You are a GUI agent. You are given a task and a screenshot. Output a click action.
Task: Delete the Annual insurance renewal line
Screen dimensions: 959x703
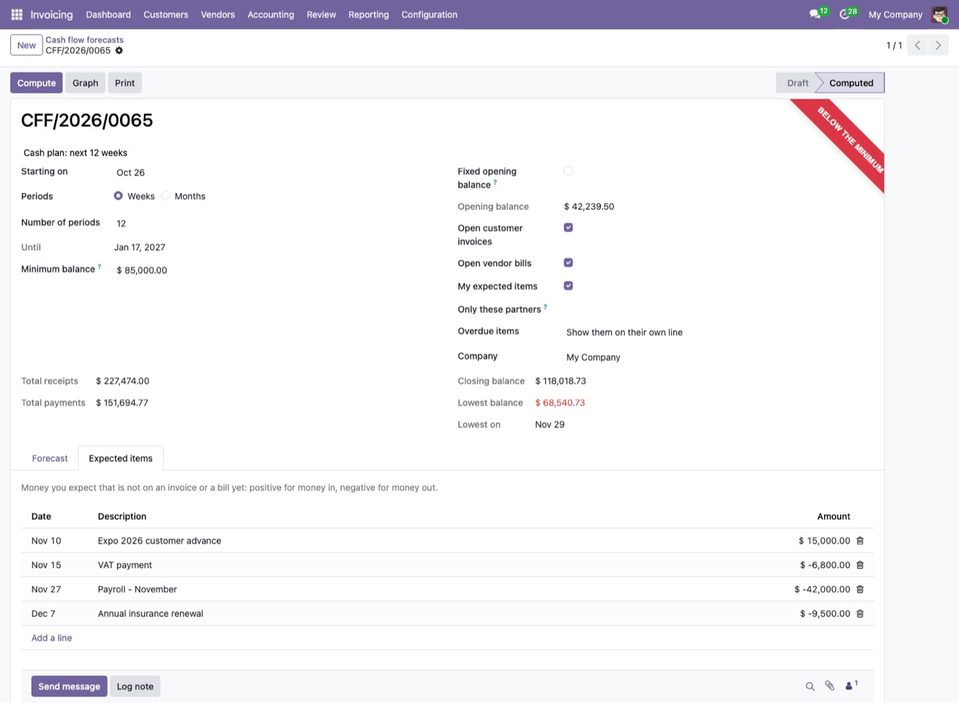tap(860, 614)
